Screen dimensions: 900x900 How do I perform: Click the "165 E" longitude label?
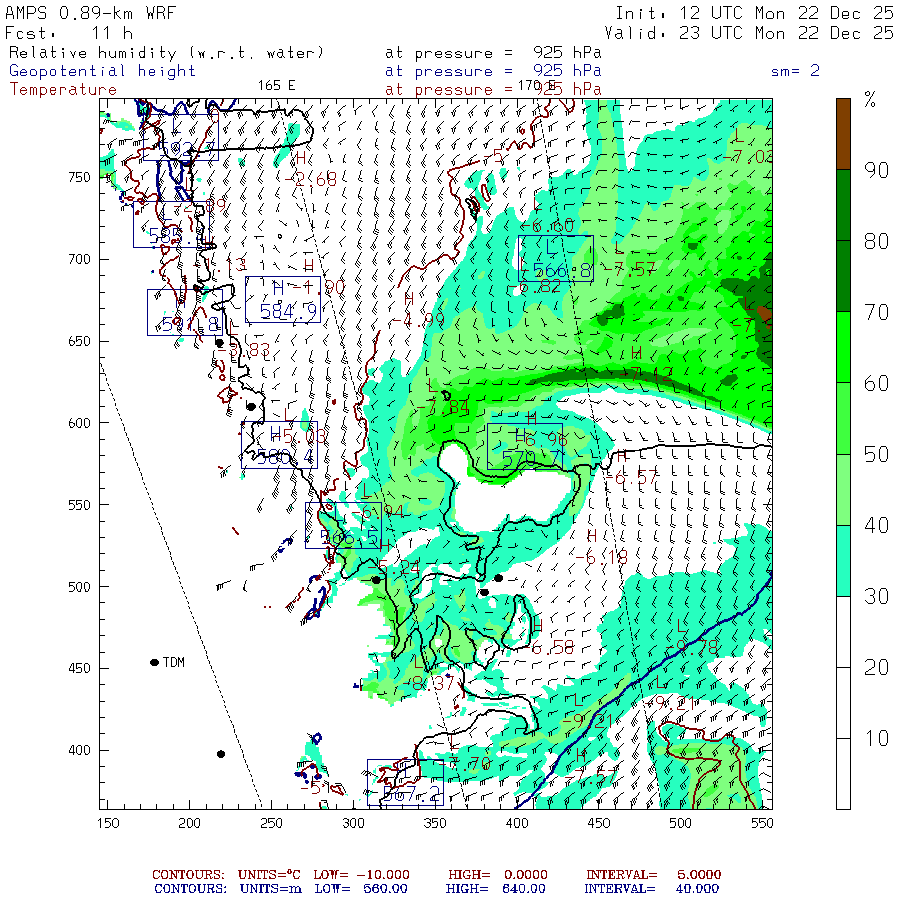tap(276, 86)
